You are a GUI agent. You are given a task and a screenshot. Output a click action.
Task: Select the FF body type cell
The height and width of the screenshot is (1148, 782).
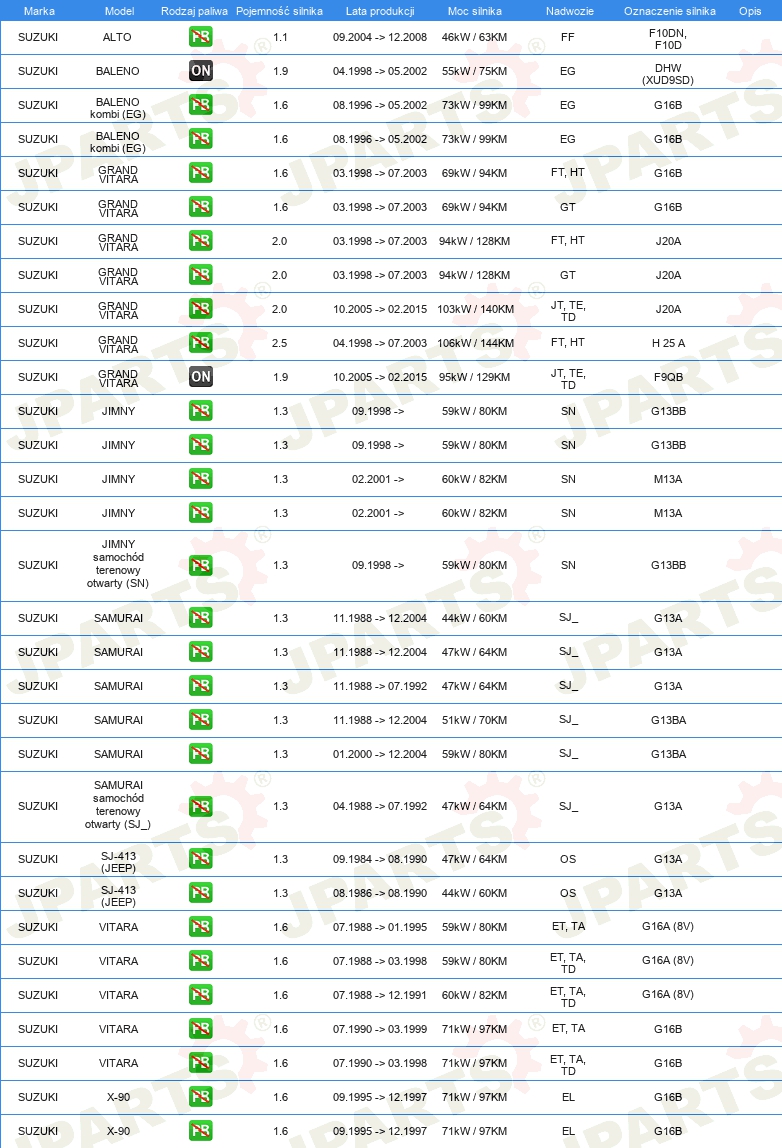click(x=567, y=37)
